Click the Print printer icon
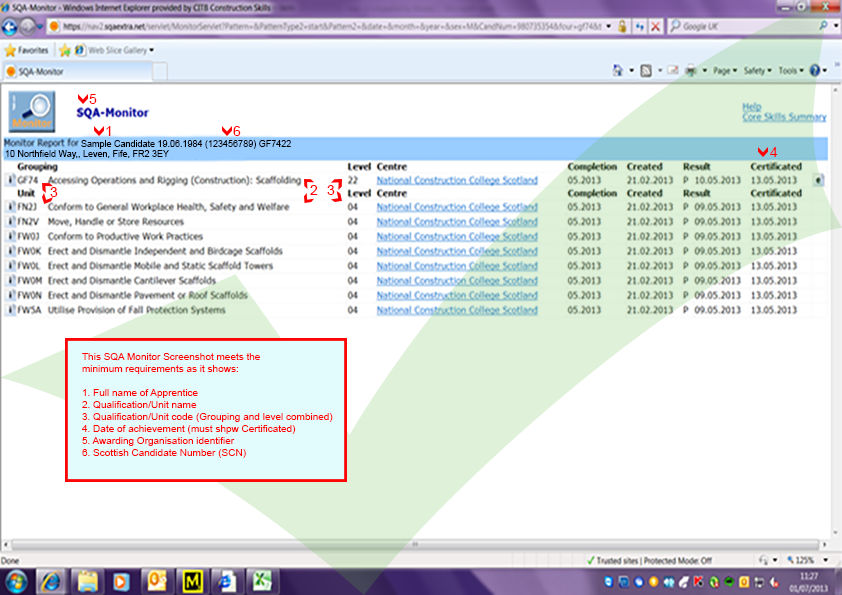 point(691,70)
